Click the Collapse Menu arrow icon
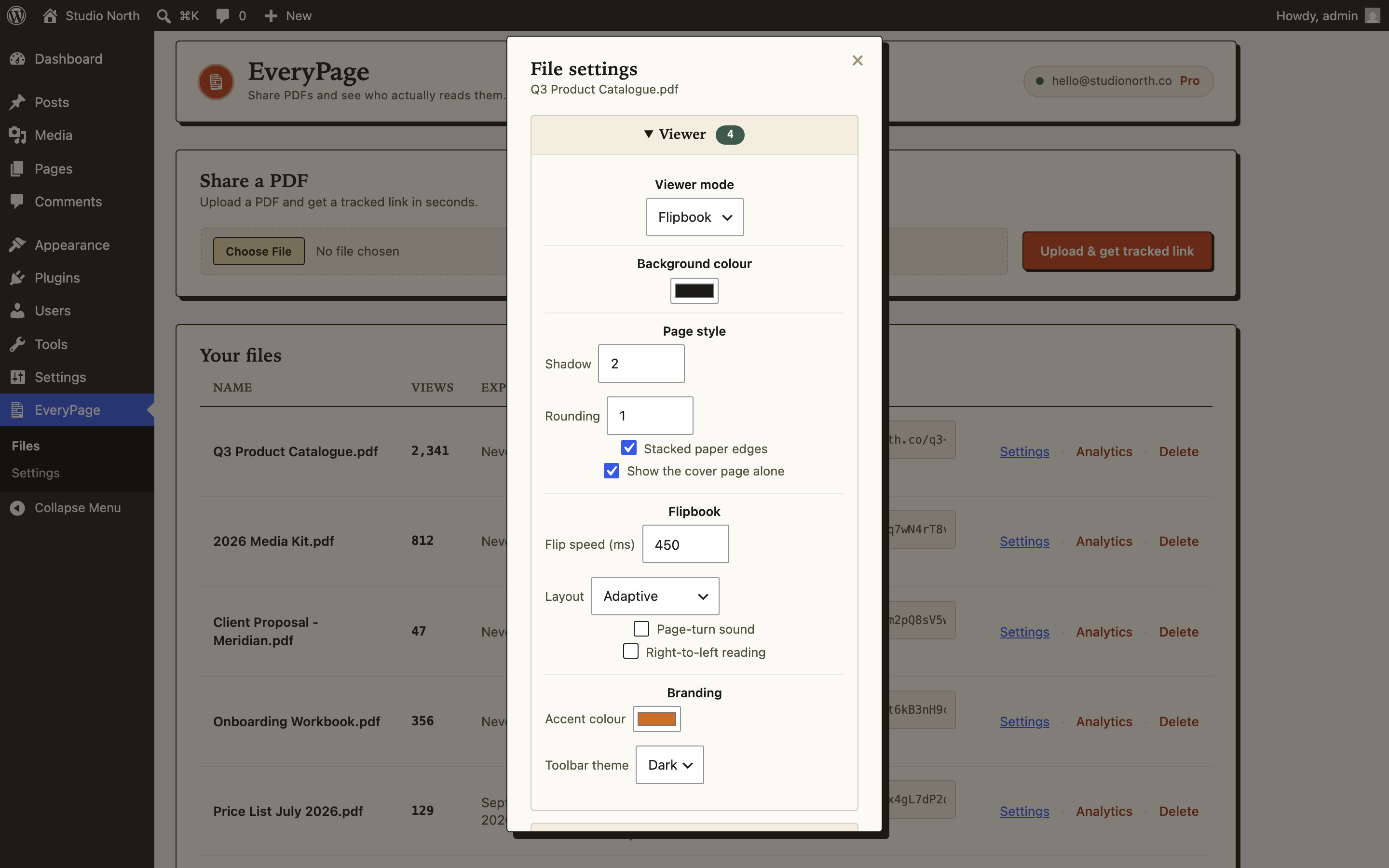Screen dimensions: 1389x868 tap(18, 508)
